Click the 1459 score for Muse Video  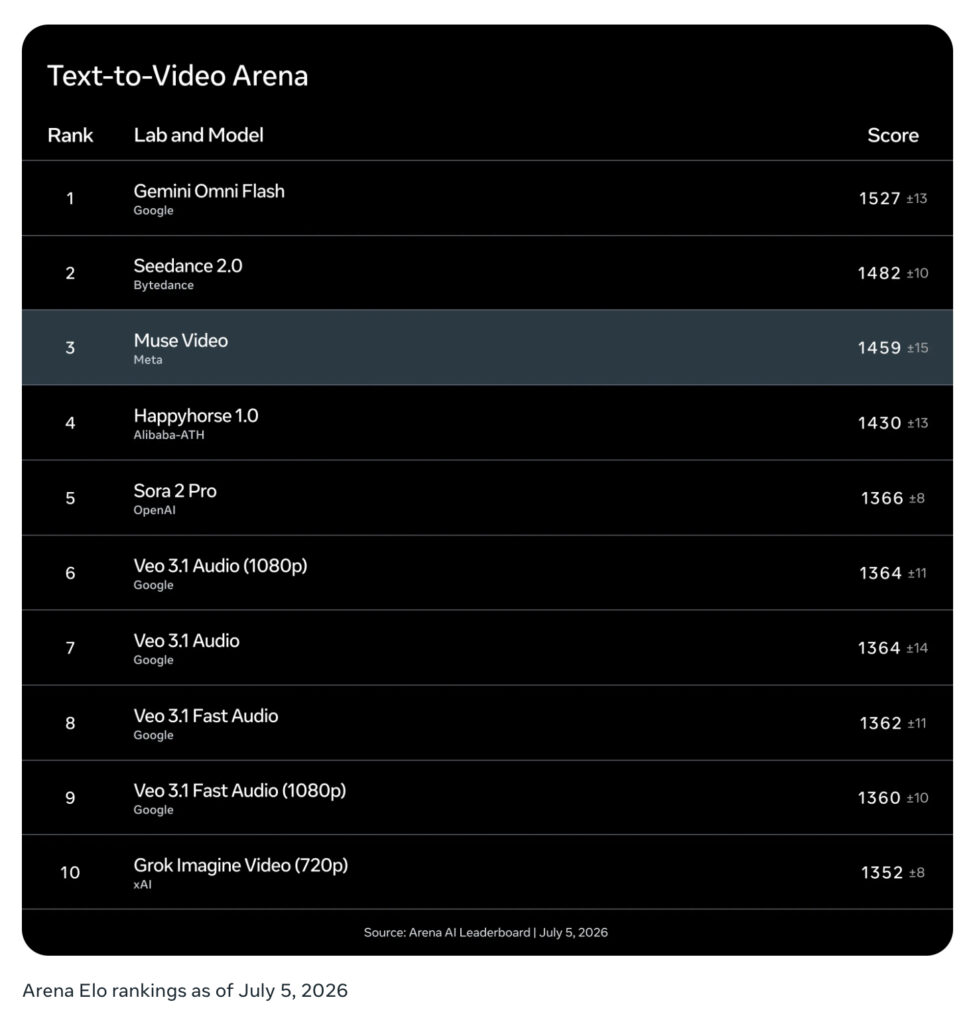tap(880, 348)
